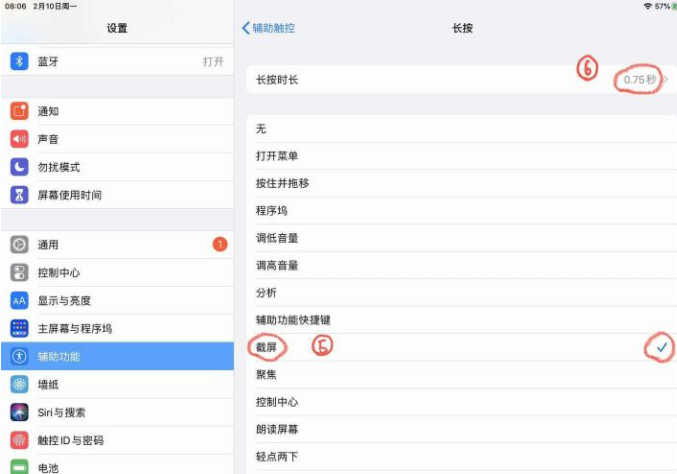The width and height of the screenshot is (677, 474).
Task: Tap the blue checkmark on 截屏 row
Action: tap(661, 347)
